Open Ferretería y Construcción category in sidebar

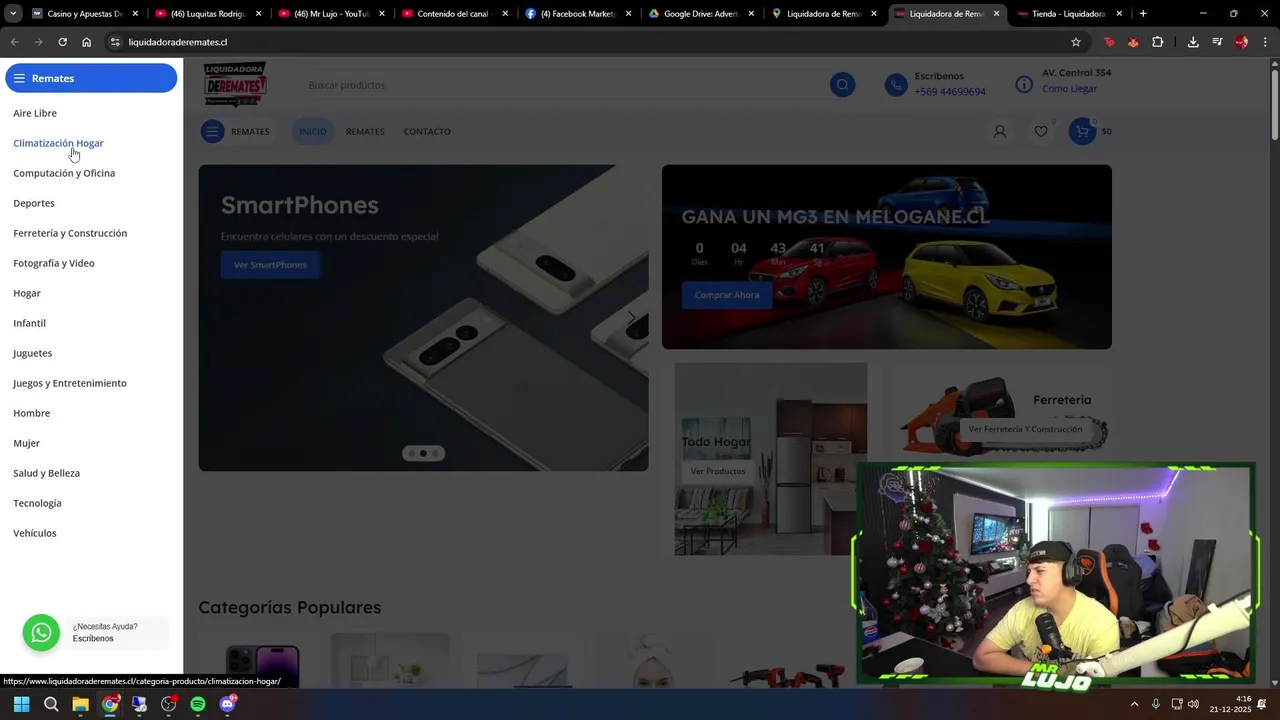pos(70,233)
